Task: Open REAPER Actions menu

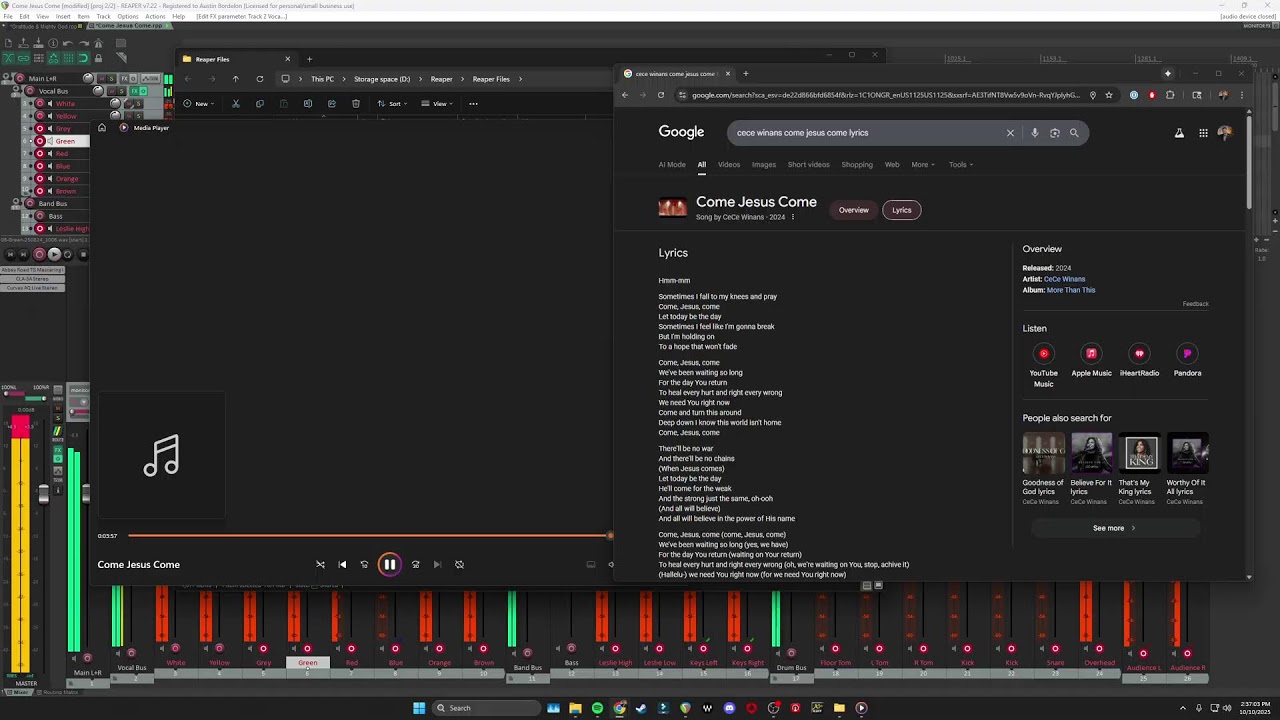Action: click(155, 16)
